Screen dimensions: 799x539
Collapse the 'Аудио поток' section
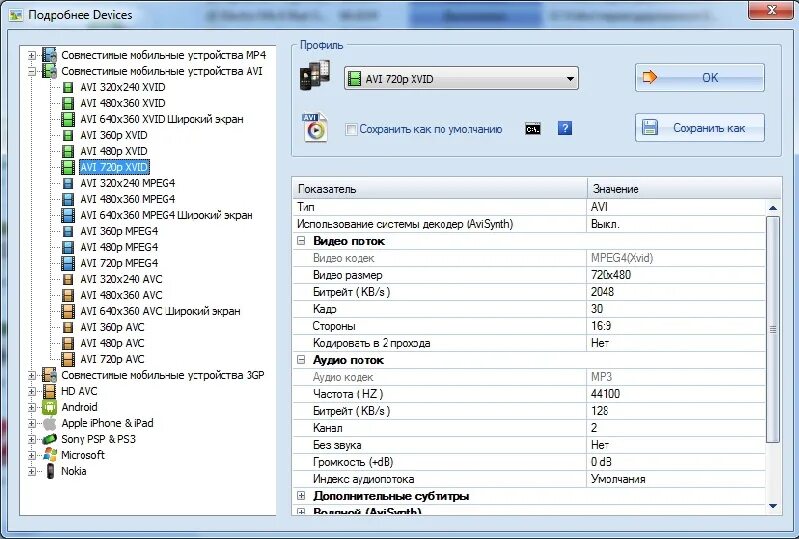pos(301,360)
